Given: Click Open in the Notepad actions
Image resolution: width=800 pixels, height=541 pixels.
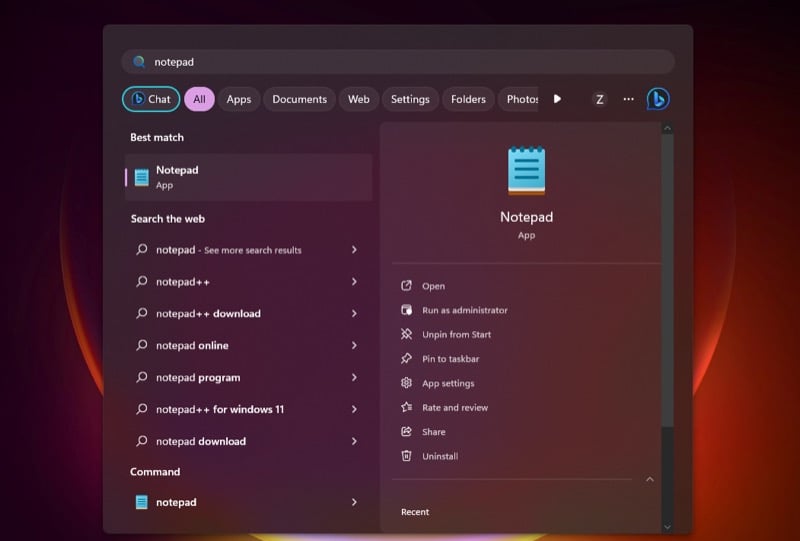Looking at the screenshot, I should (433, 286).
